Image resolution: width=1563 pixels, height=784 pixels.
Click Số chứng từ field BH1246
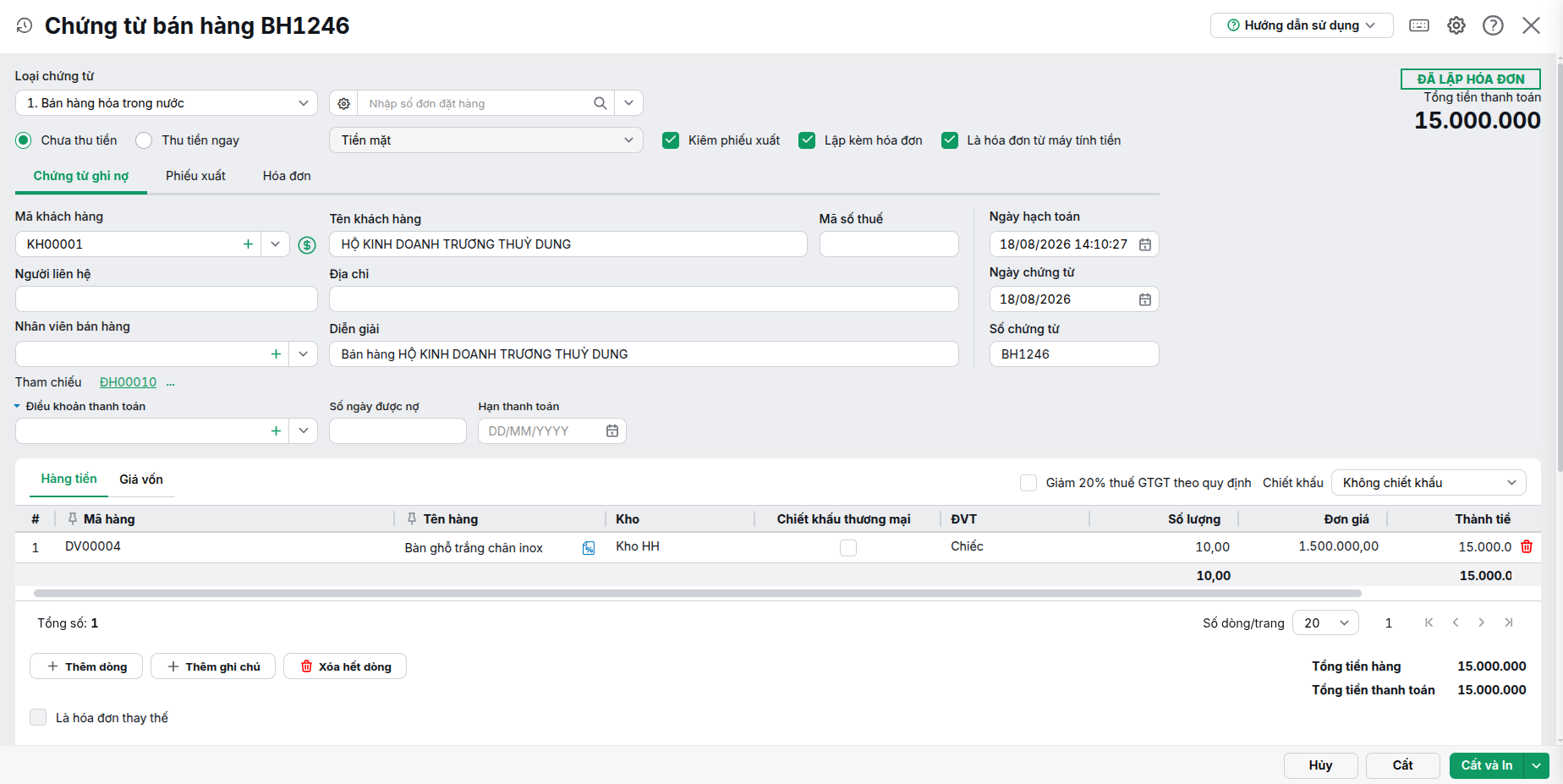click(x=1074, y=354)
